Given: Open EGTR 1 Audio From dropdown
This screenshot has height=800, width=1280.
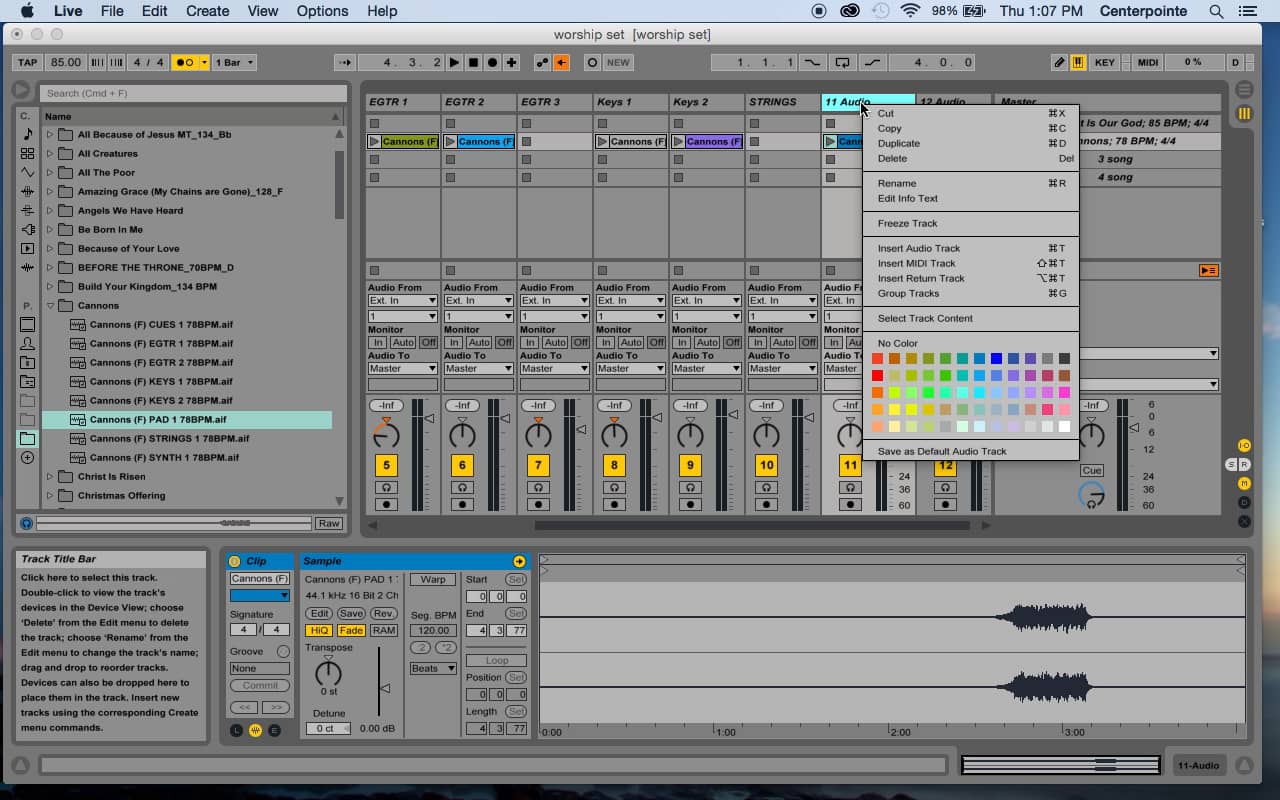Looking at the screenshot, I should pos(403,301).
